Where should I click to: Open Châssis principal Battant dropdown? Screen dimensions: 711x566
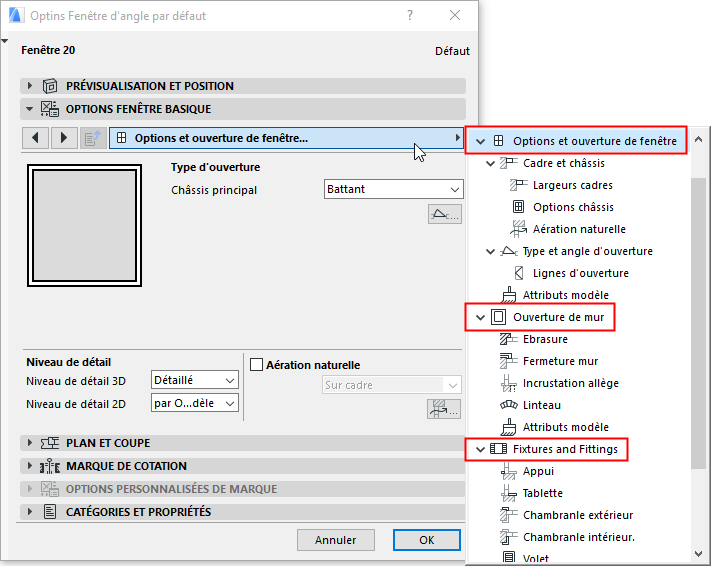(x=394, y=189)
